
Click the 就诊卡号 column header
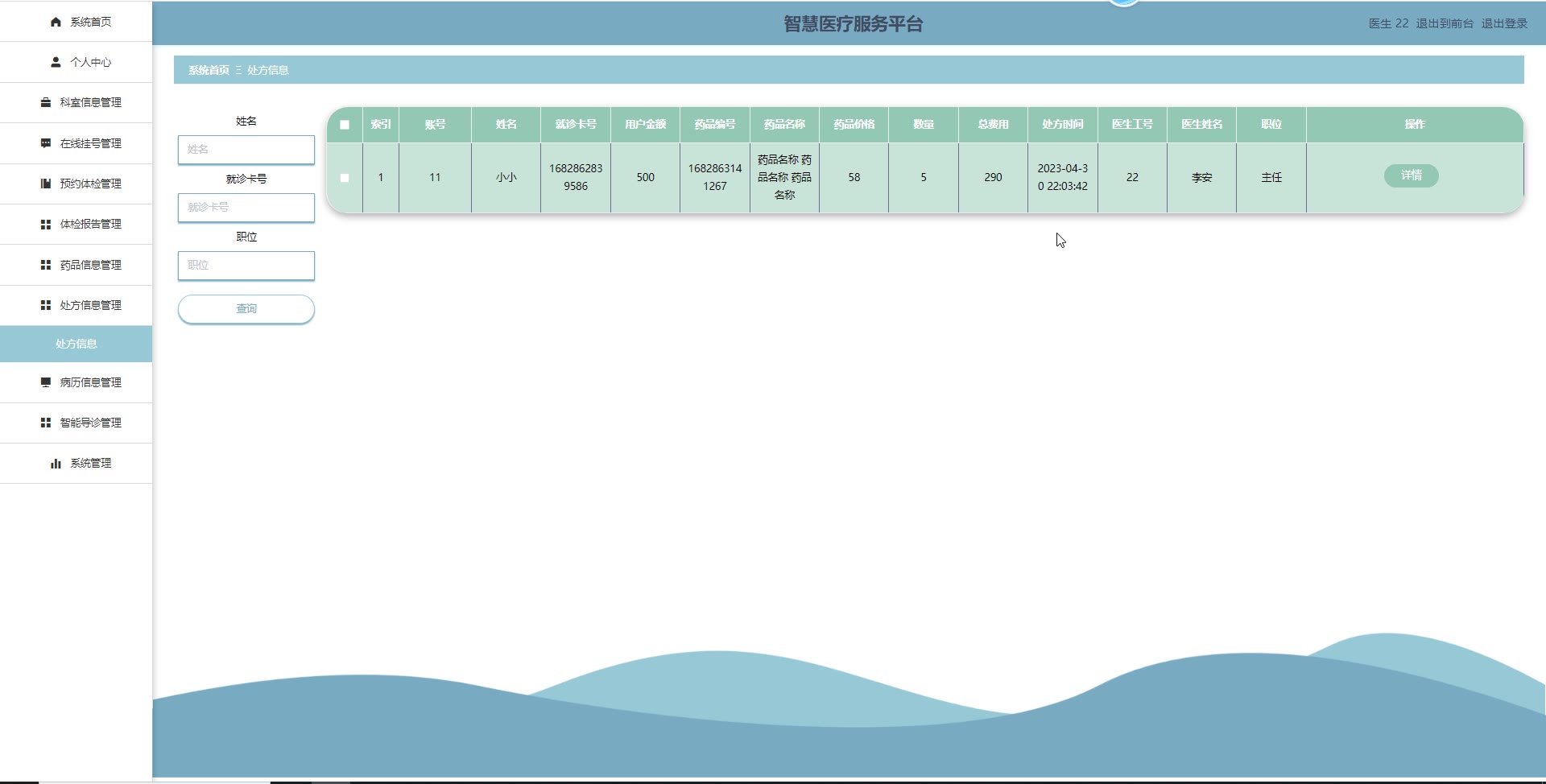(x=576, y=125)
